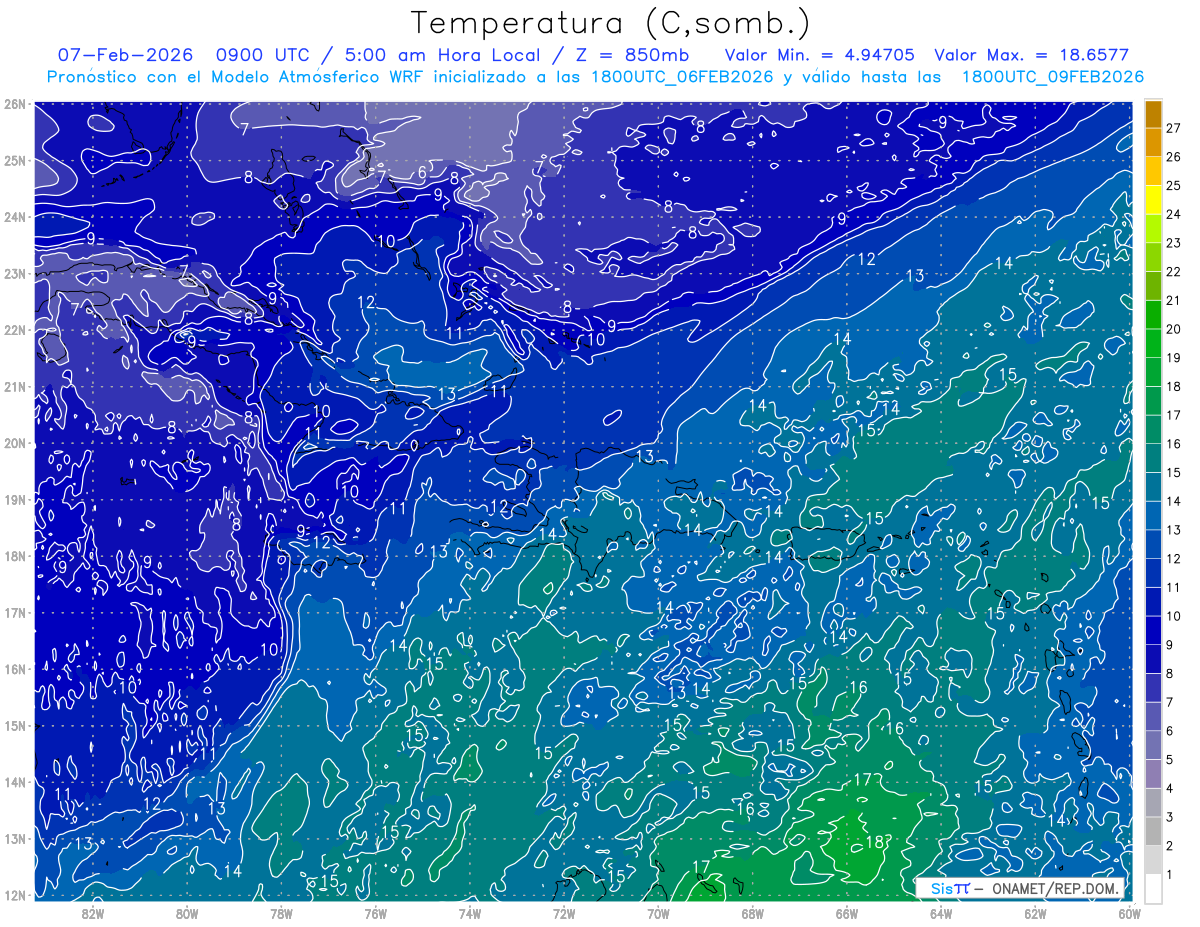This screenshot has height=927, width=1200.
Task: Click the "68W" longitude label
Action: 752,913
